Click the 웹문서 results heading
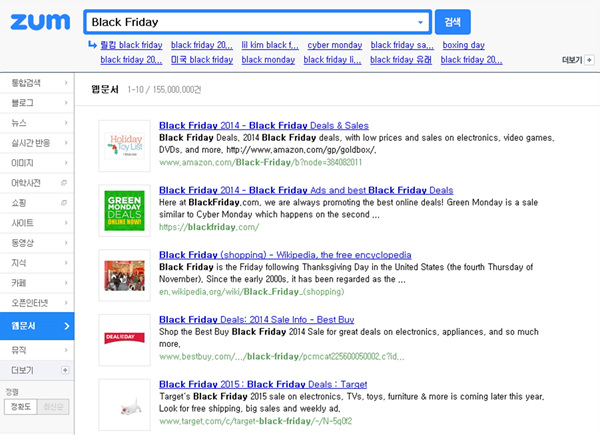This screenshot has height=435, width=600. pos(105,90)
